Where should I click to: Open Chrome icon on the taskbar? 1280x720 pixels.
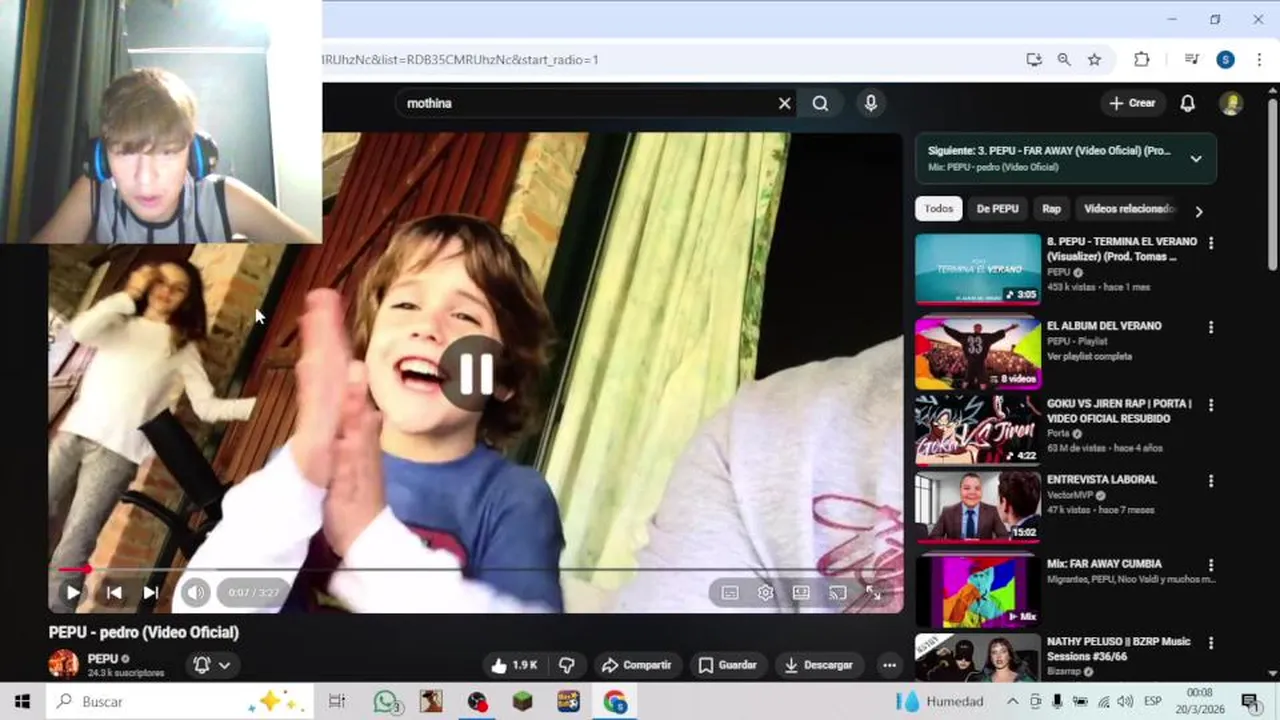(x=614, y=701)
